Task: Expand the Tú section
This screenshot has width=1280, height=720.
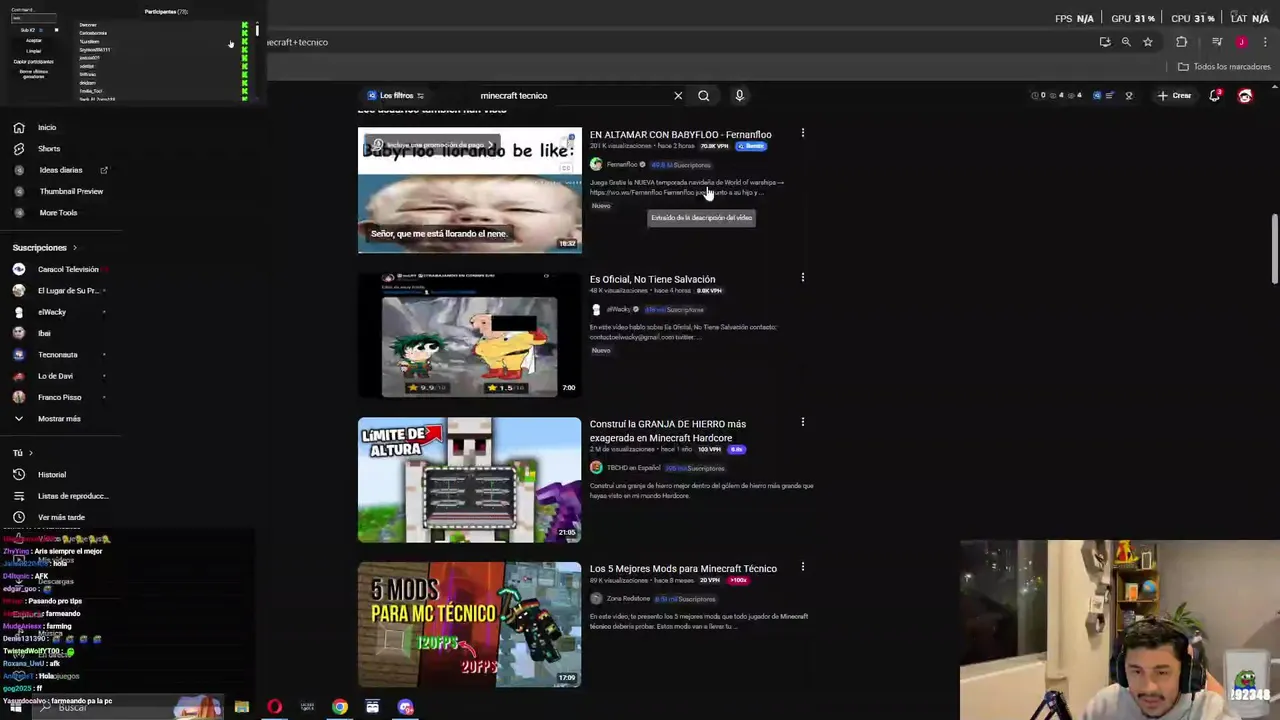Action: [x=22, y=453]
